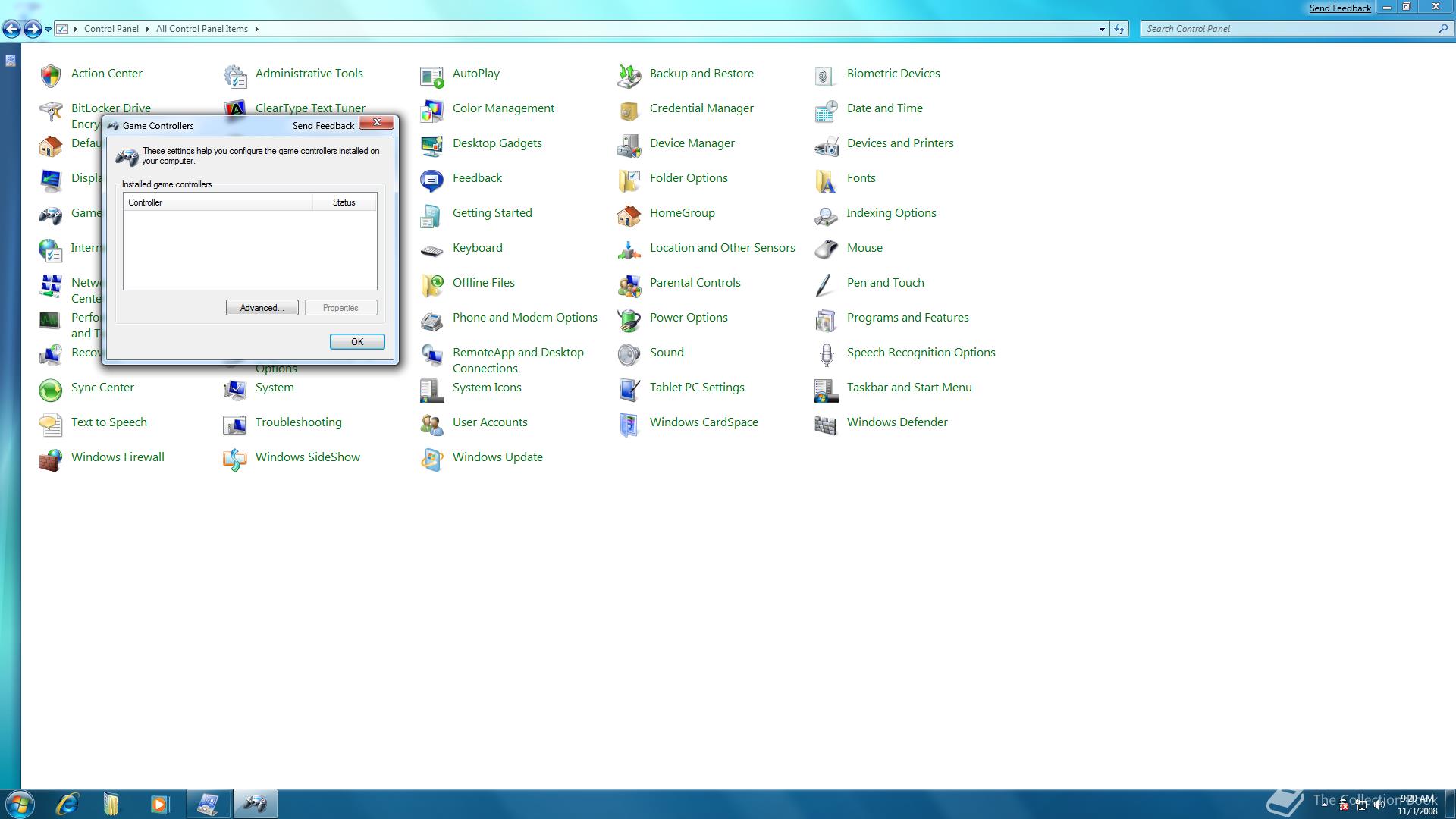Open the Programs and Features link

pos(908,318)
